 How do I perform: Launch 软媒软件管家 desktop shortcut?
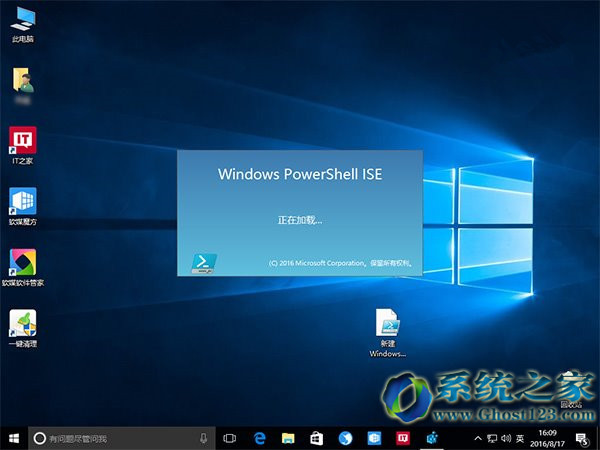tap(23, 267)
